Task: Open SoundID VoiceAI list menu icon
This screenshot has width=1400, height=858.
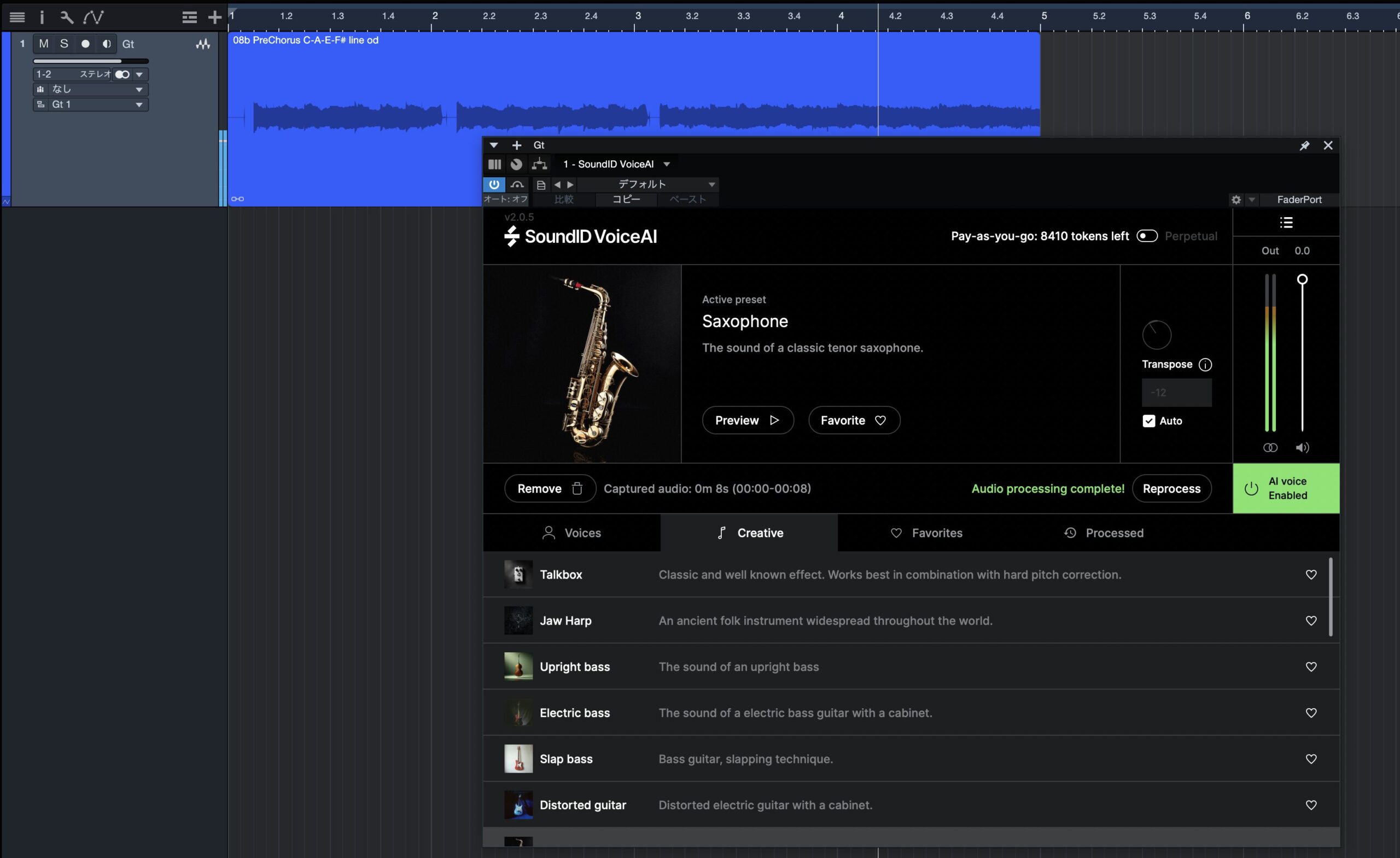Action: click(1286, 223)
